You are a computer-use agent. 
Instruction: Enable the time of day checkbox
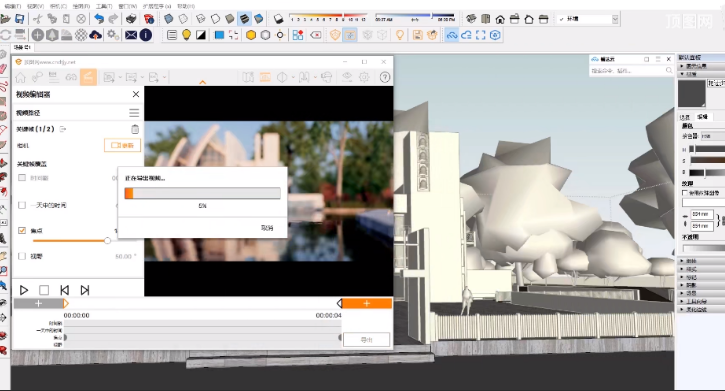coord(22,205)
